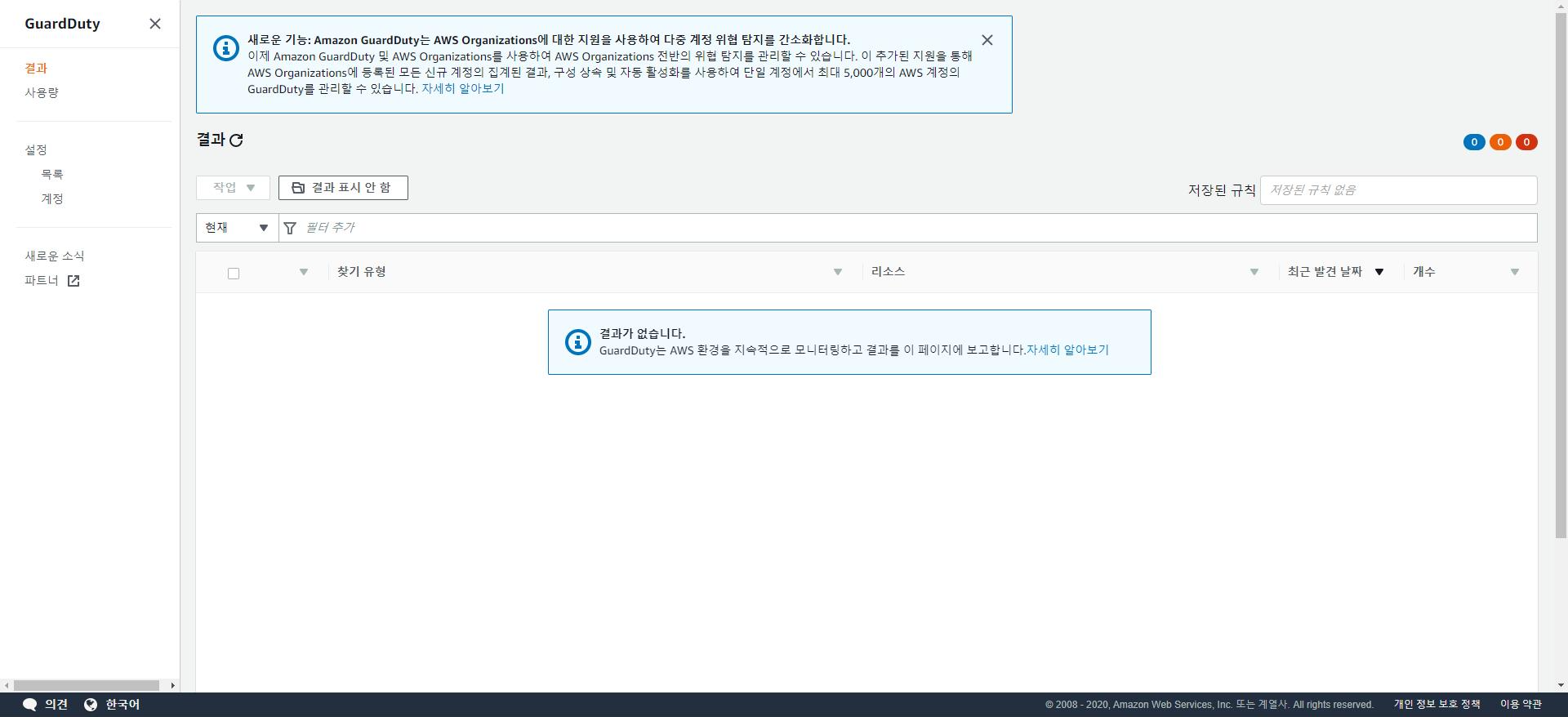Image resolution: width=1568 pixels, height=717 pixels.
Task: Click the filter funnel icon
Action: (x=290, y=228)
